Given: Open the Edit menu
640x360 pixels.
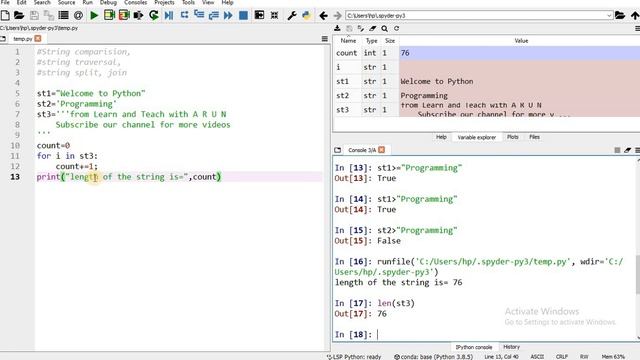Looking at the screenshot, I should pos(21,2).
